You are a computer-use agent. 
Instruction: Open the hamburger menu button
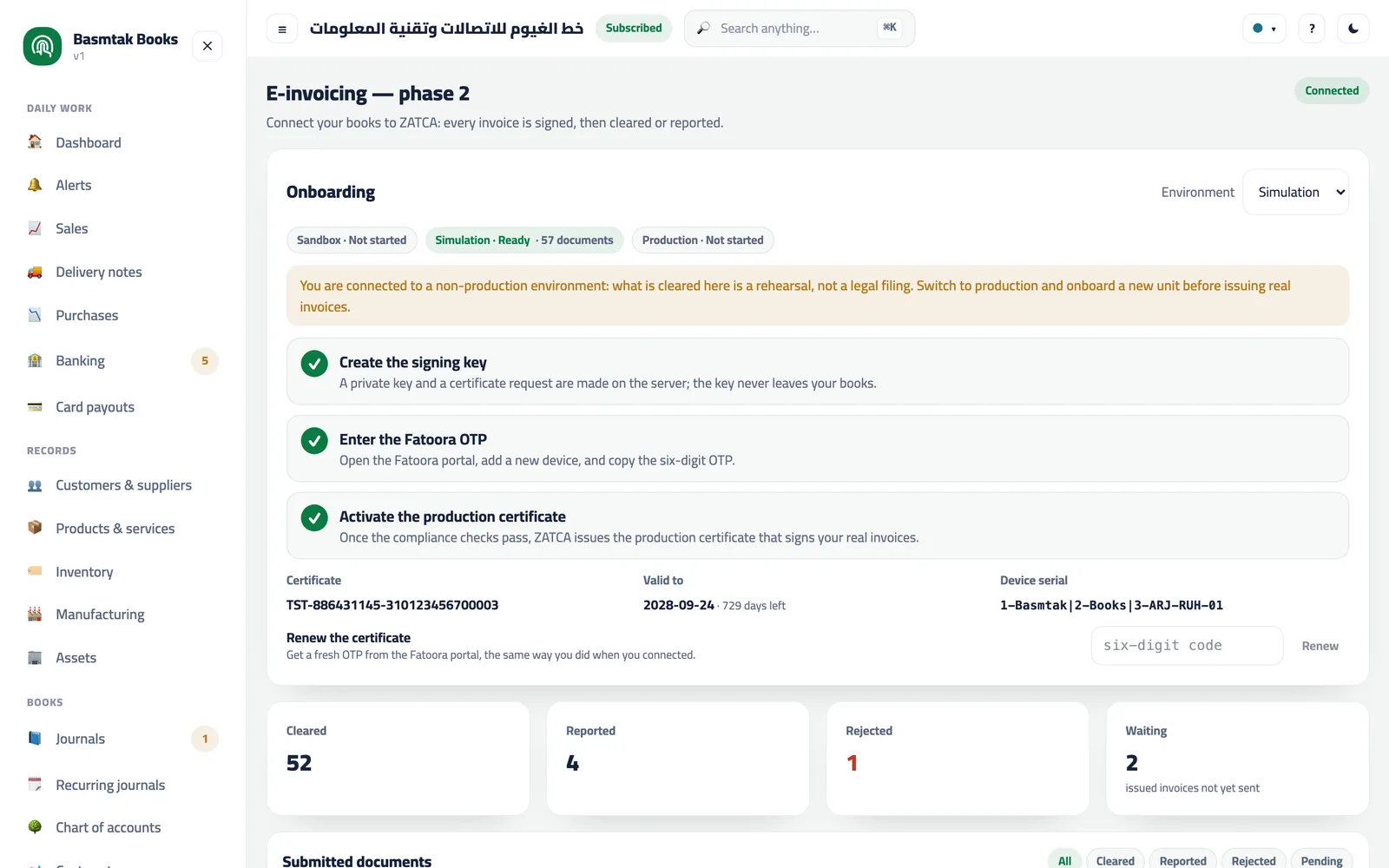click(x=282, y=29)
